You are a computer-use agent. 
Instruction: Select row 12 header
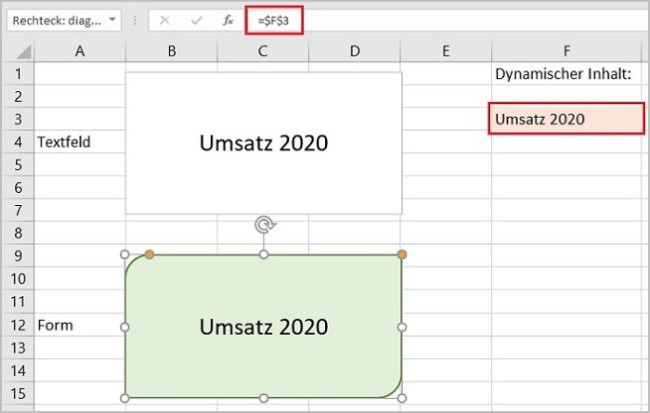tap(18, 325)
